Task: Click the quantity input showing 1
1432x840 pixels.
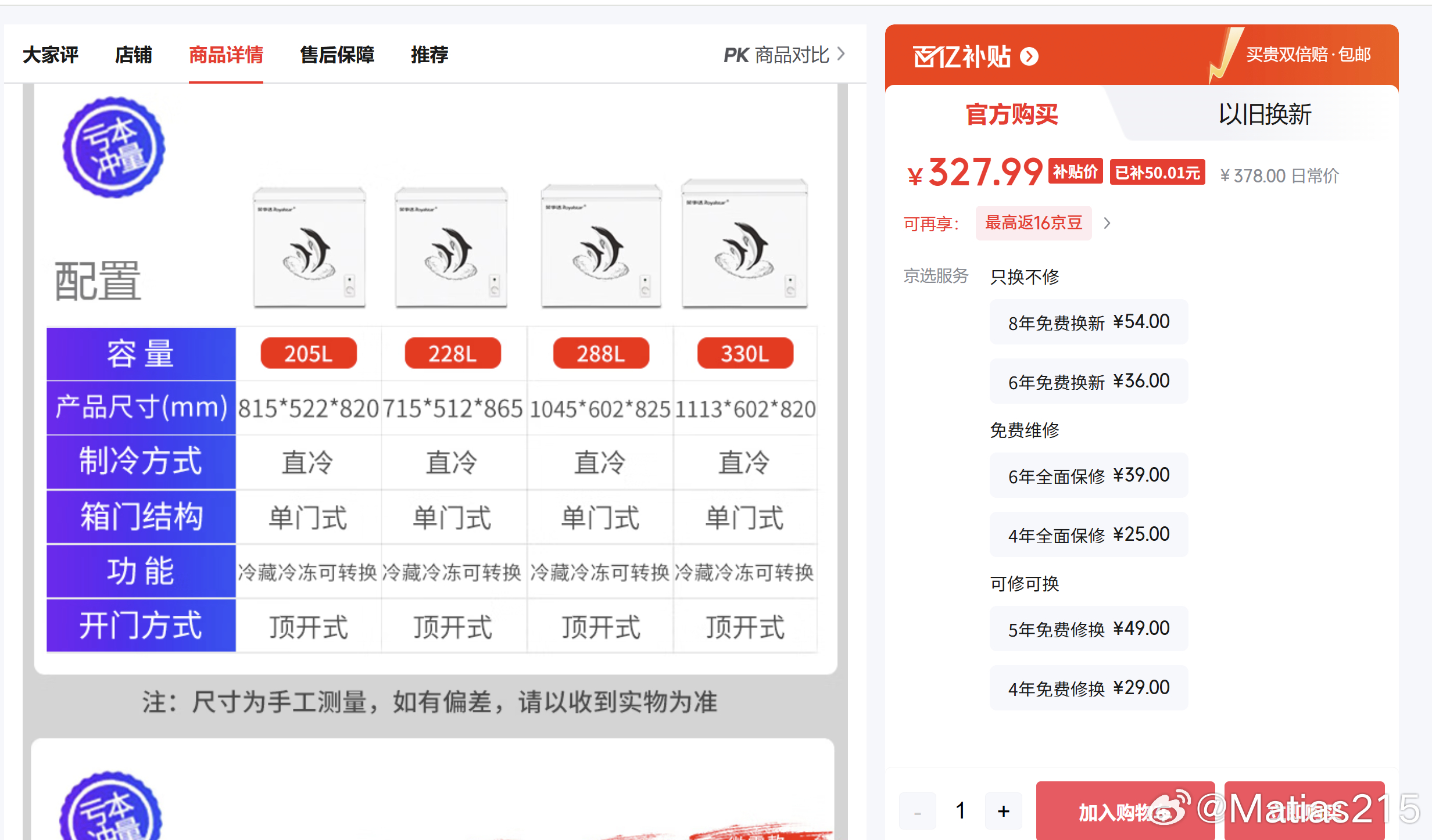Action: coord(960,810)
